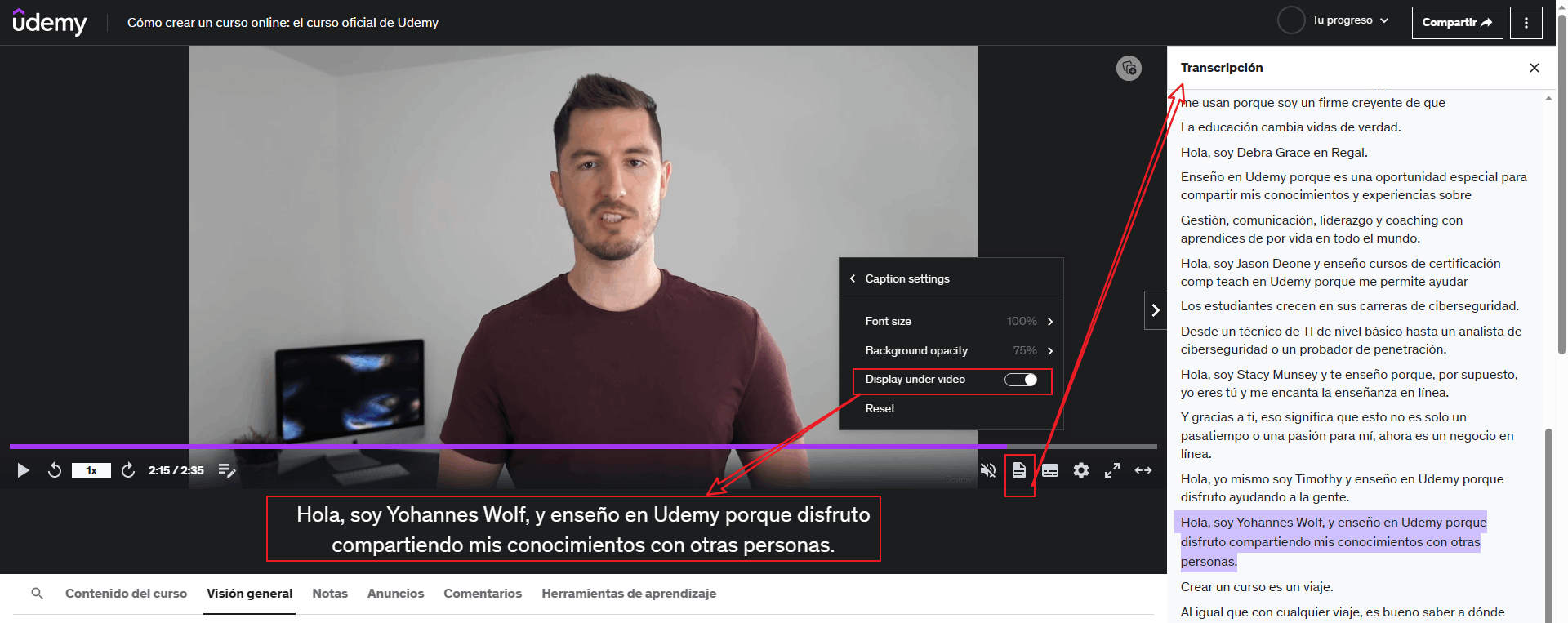The width and height of the screenshot is (1568, 623).
Task: Enter fullscreen mode
Action: 1112,470
